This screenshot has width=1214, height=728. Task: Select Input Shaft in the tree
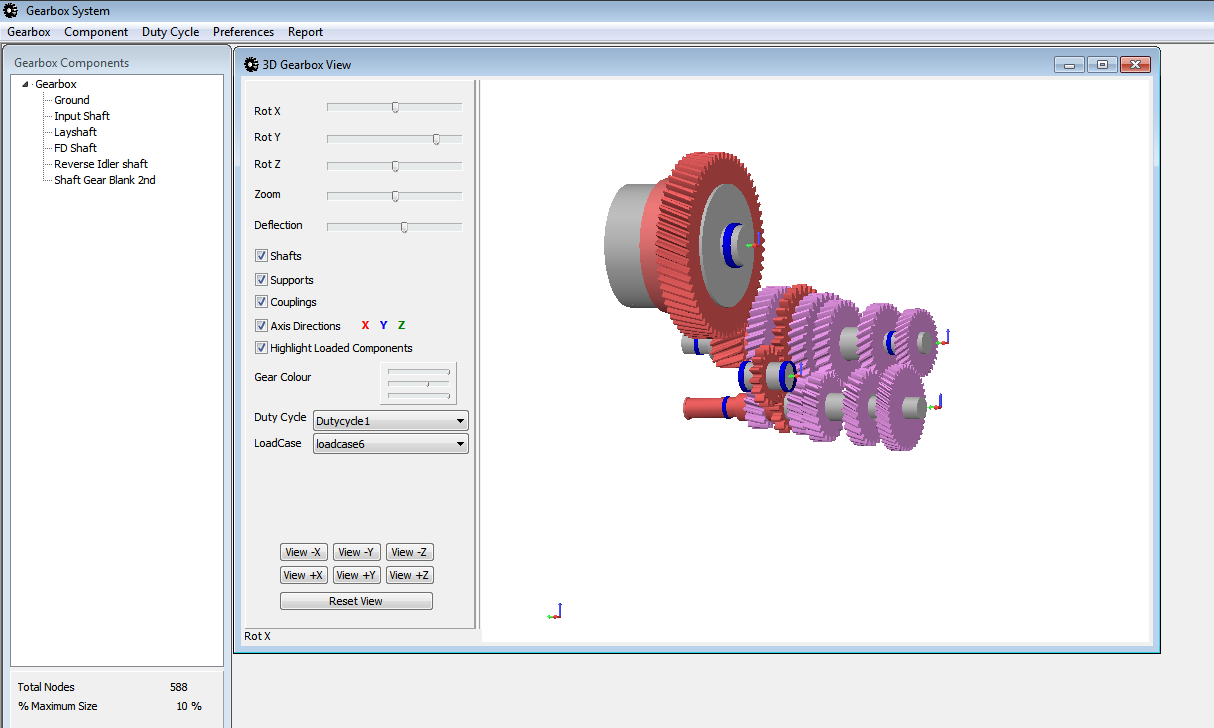[x=82, y=116]
